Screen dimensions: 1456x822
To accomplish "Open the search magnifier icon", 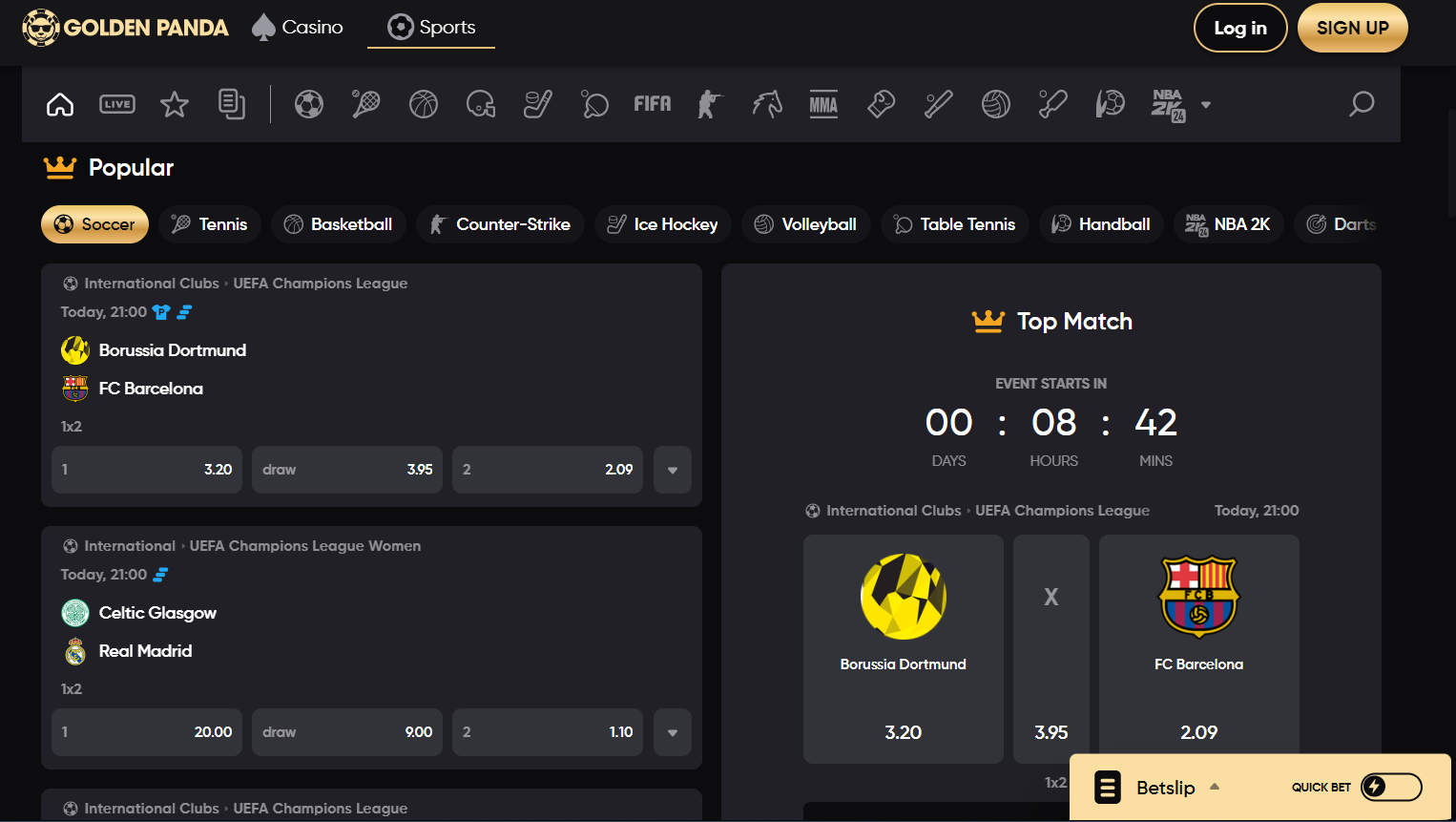I will pos(1362,104).
